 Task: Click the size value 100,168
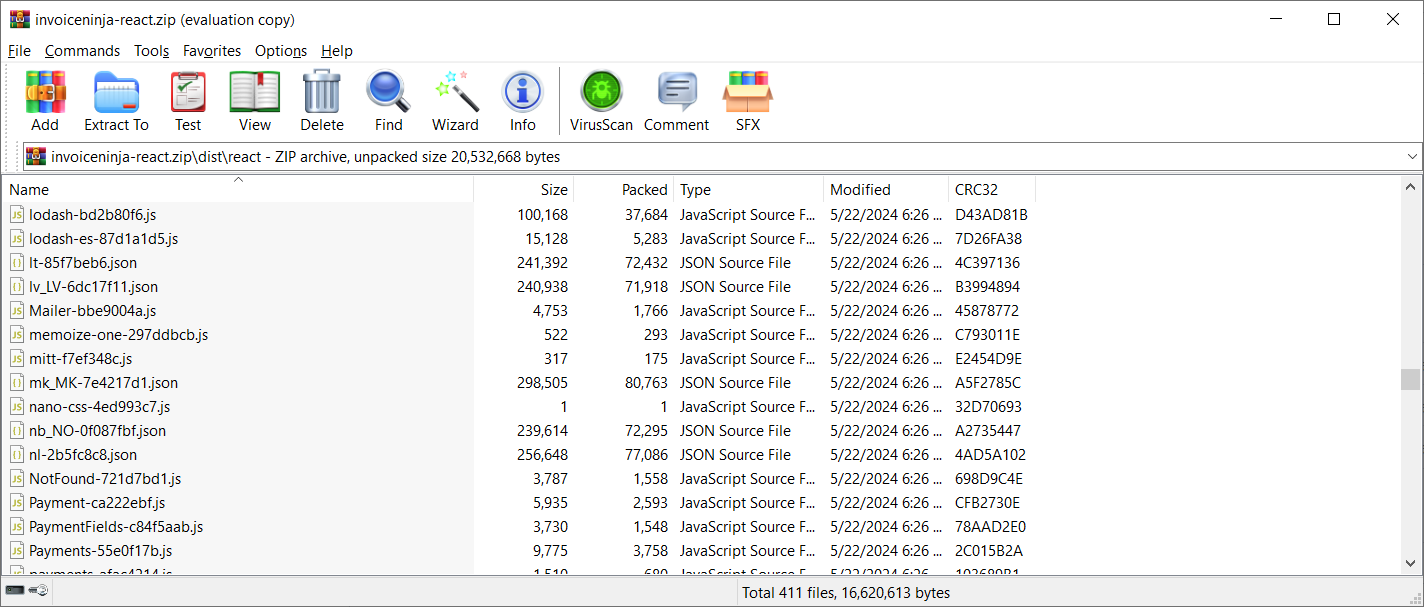tap(543, 214)
